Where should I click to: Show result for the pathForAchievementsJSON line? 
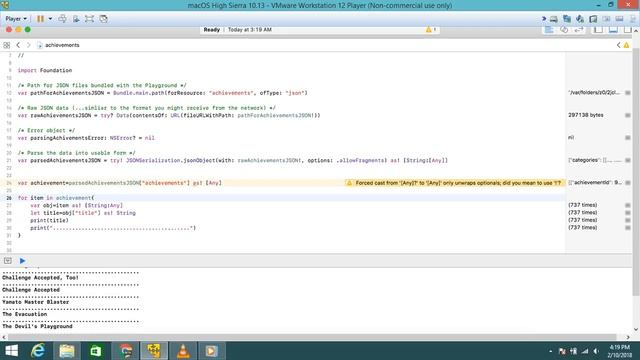tap(628, 93)
